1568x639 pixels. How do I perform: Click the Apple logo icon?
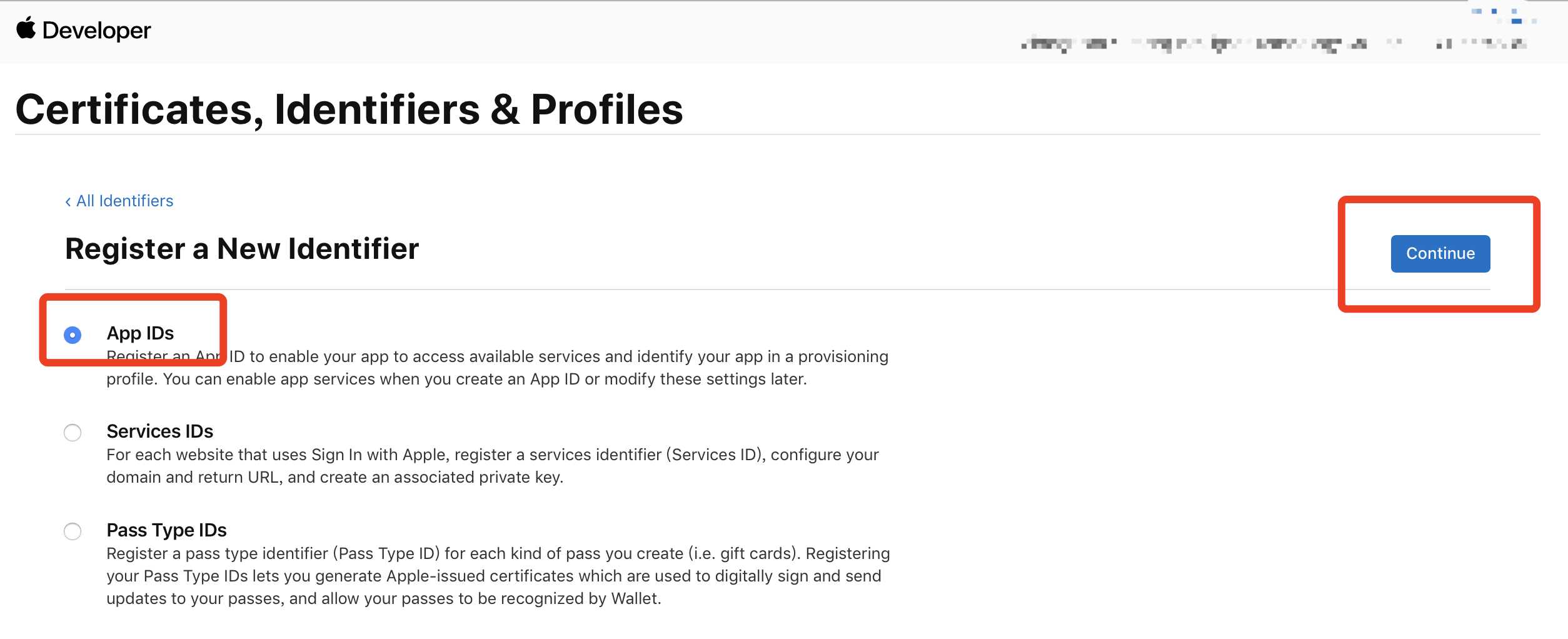[x=26, y=28]
